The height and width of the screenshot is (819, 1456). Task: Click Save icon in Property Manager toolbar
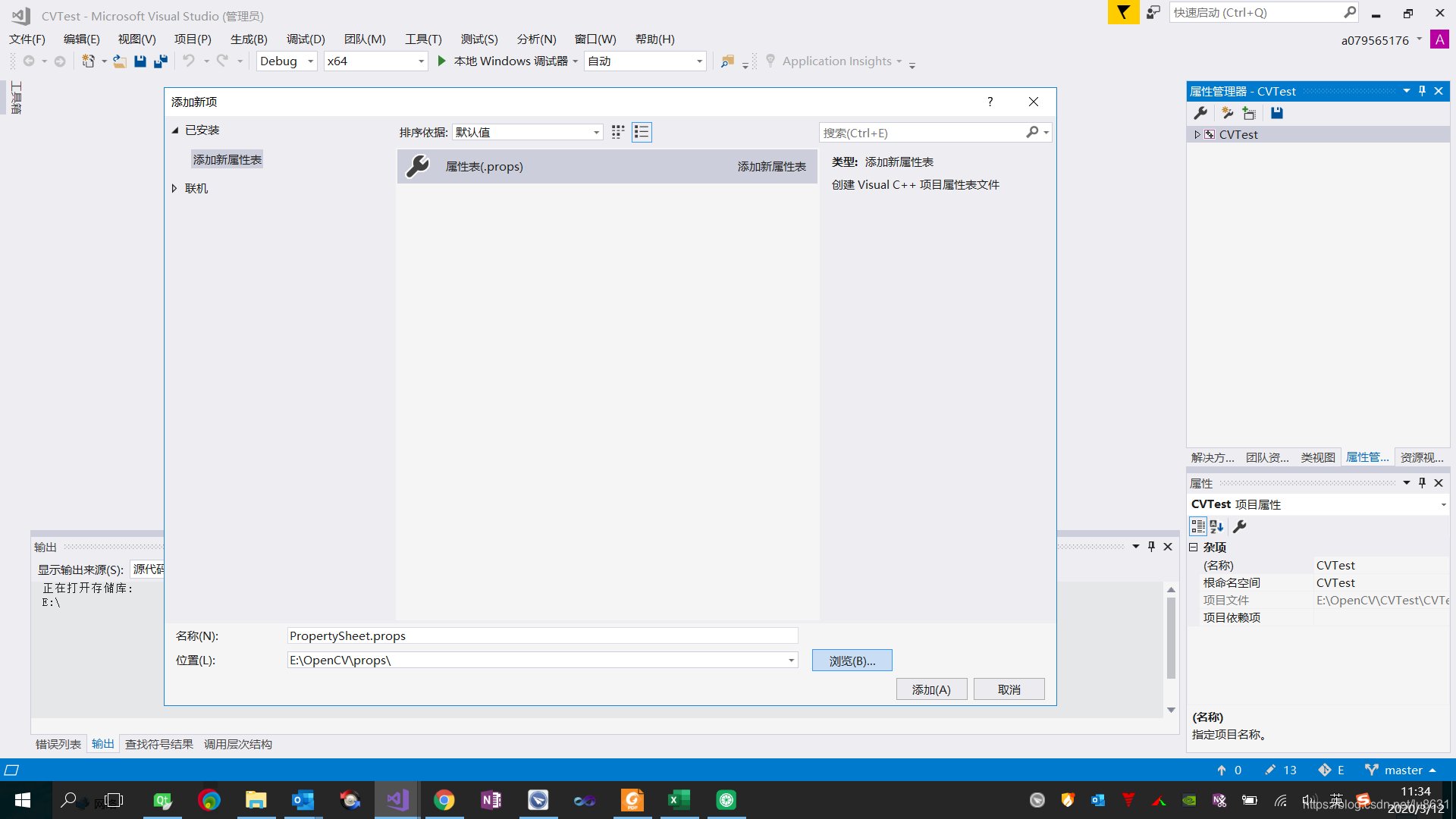[1277, 113]
